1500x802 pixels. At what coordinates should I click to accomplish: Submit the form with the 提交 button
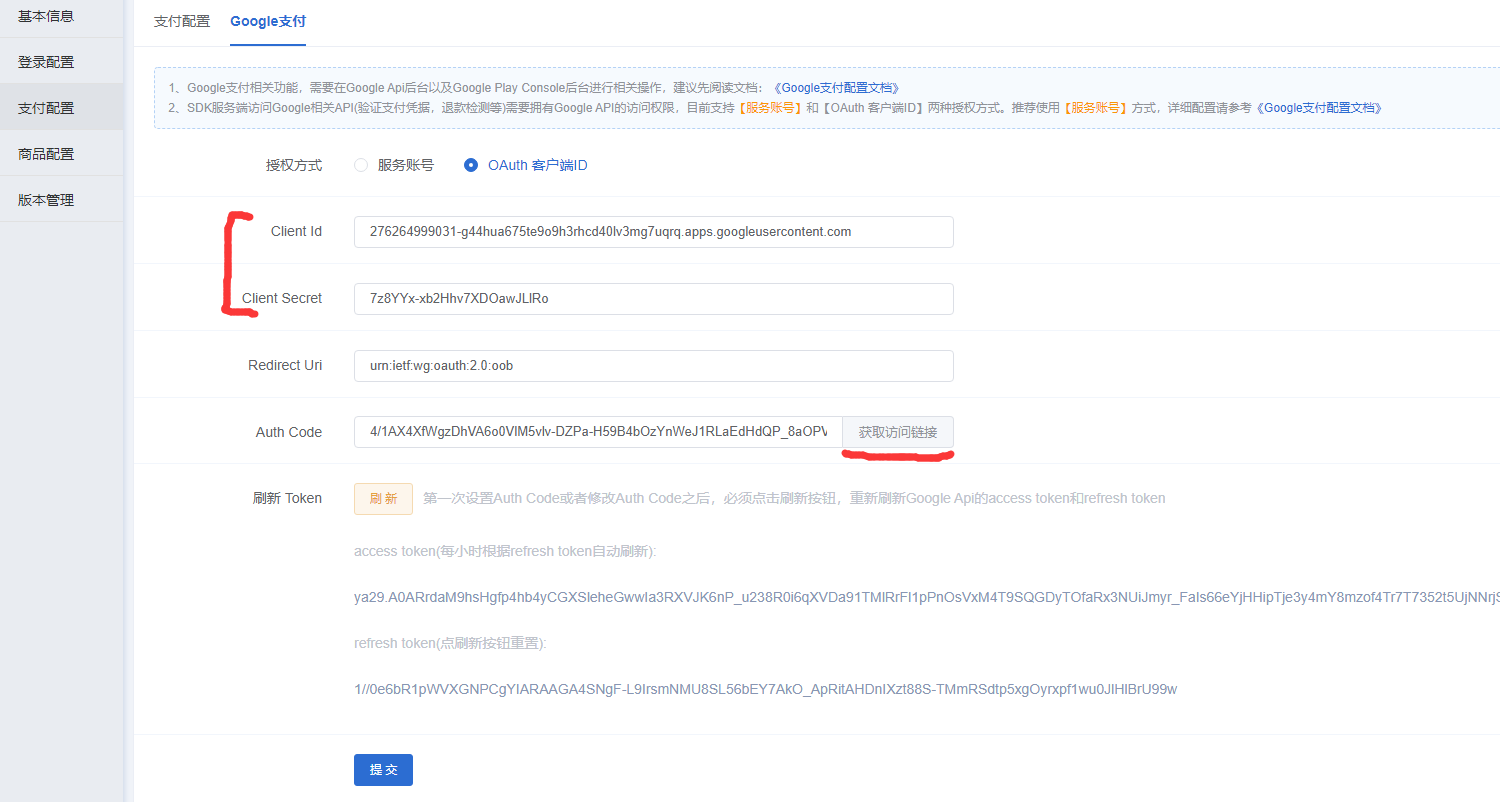click(x=383, y=769)
